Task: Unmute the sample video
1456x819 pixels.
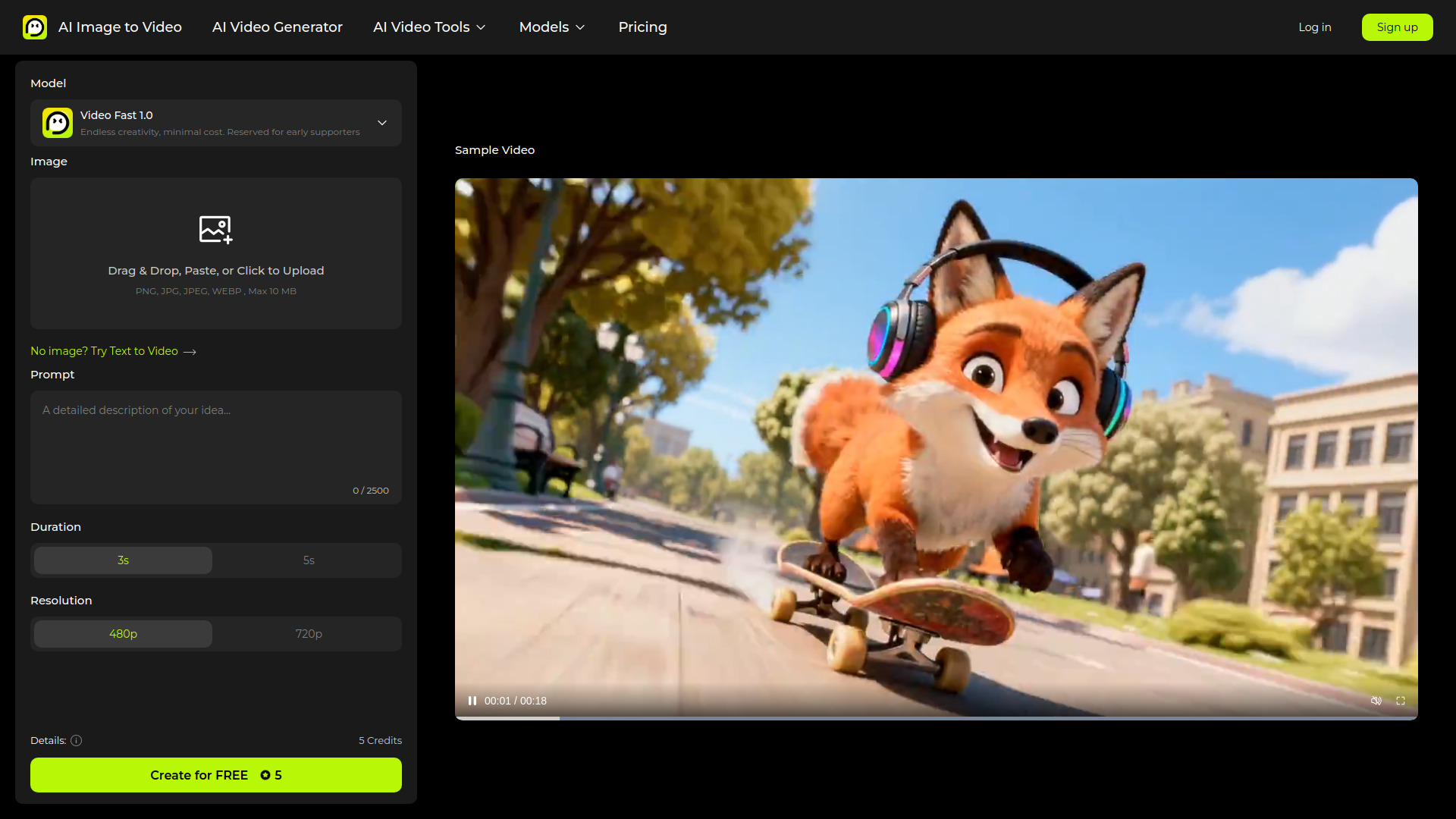Action: click(1377, 701)
